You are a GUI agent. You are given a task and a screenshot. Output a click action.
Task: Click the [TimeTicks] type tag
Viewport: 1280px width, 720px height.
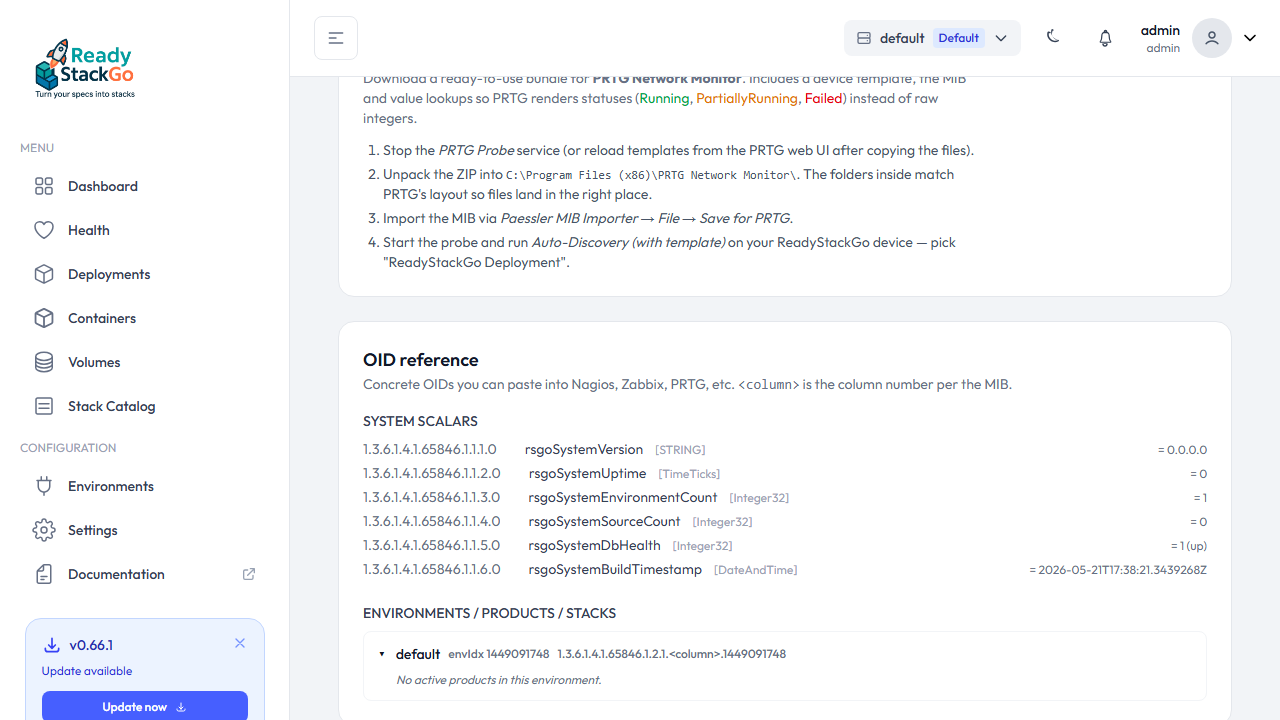pos(689,474)
